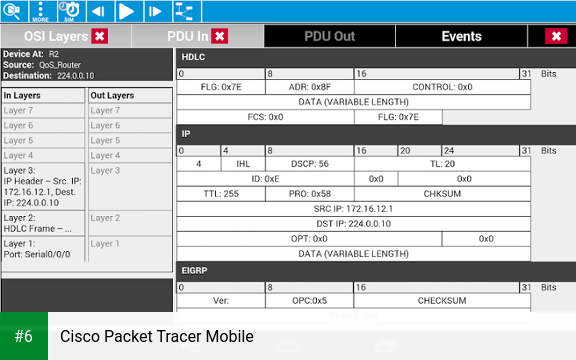Select Out Layers Layer 1 row
Image resolution: width=576 pixels, height=360 pixels.
130,249
